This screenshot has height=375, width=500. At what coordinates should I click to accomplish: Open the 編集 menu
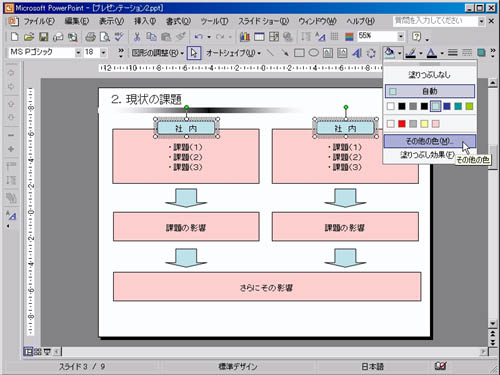[x=77, y=21]
